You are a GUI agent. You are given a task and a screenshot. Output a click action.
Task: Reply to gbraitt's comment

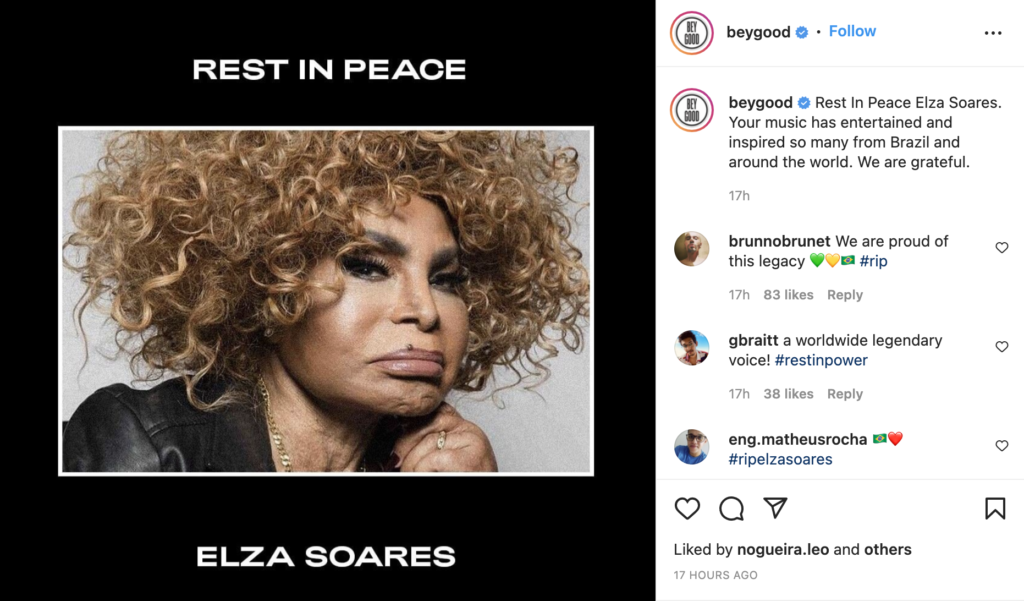click(845, 394)
